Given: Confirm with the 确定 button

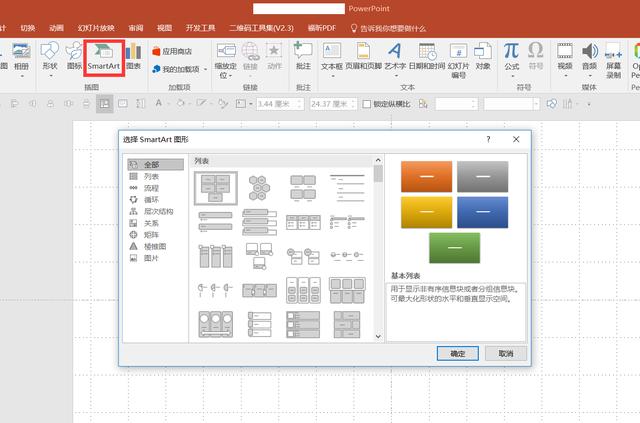Looking at the screenshot, I should coord(458,354).
